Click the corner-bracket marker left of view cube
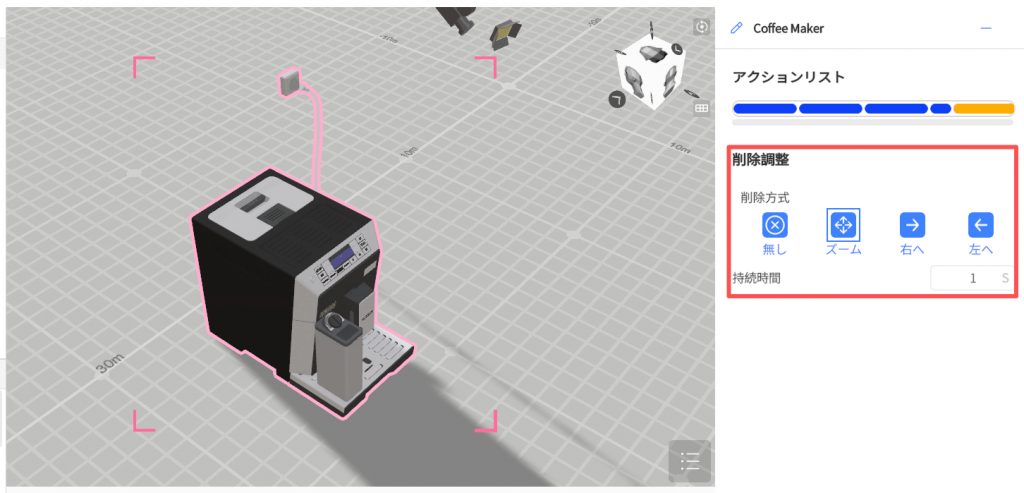1024x493 pixels. [x=617, y=98]
